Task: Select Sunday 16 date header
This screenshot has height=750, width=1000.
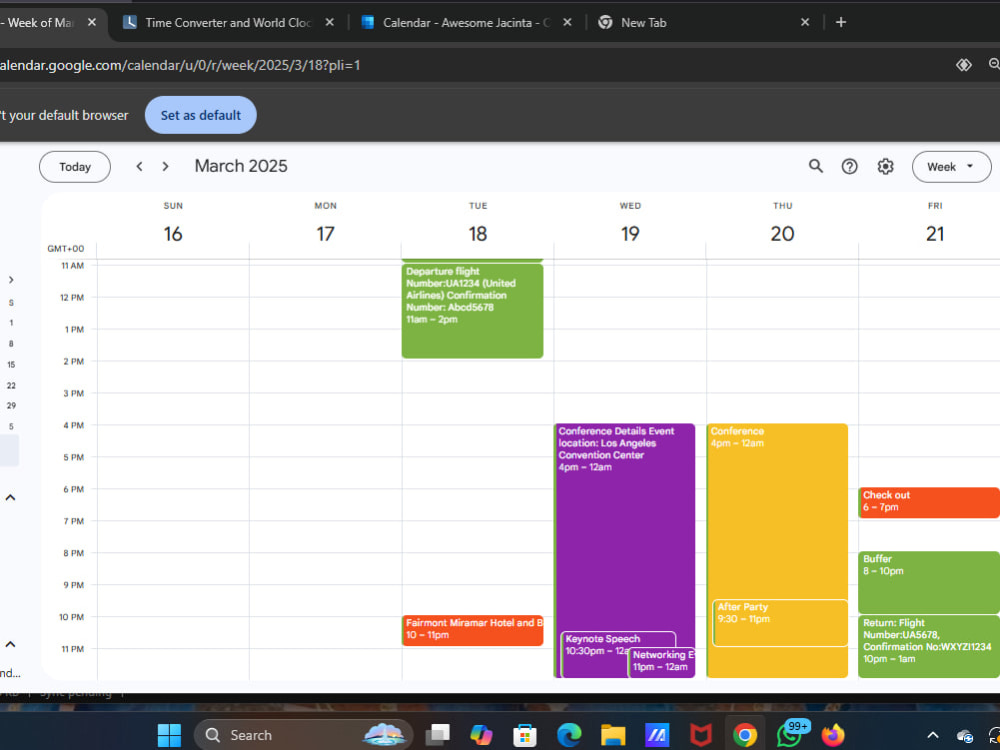Action: [173, 233]
